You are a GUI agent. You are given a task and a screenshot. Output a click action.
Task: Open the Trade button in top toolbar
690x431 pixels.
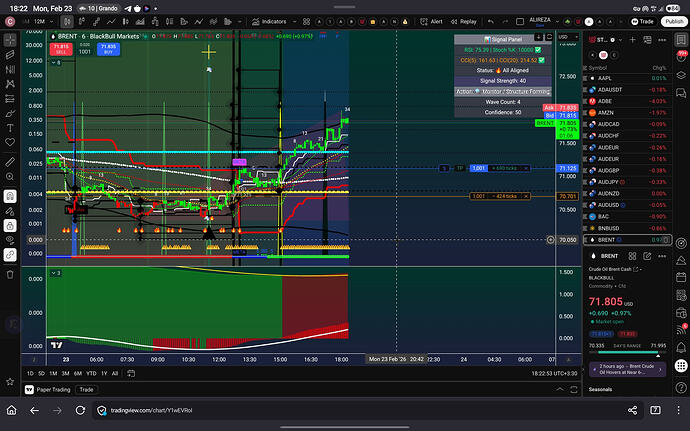pos(642,22)
